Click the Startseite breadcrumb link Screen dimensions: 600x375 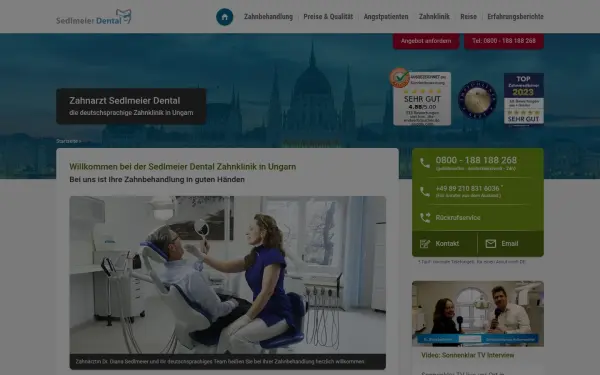67,141
